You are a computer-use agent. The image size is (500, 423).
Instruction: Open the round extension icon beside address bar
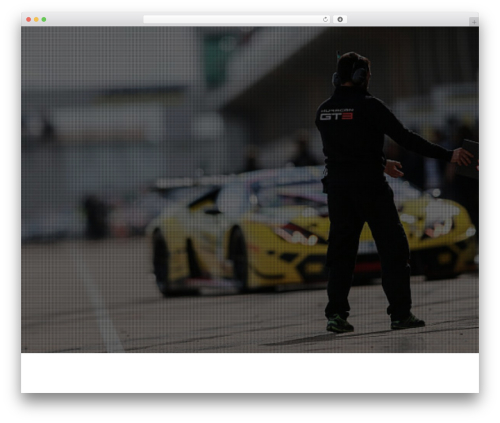pyautogui.click(x=340, y=19)
